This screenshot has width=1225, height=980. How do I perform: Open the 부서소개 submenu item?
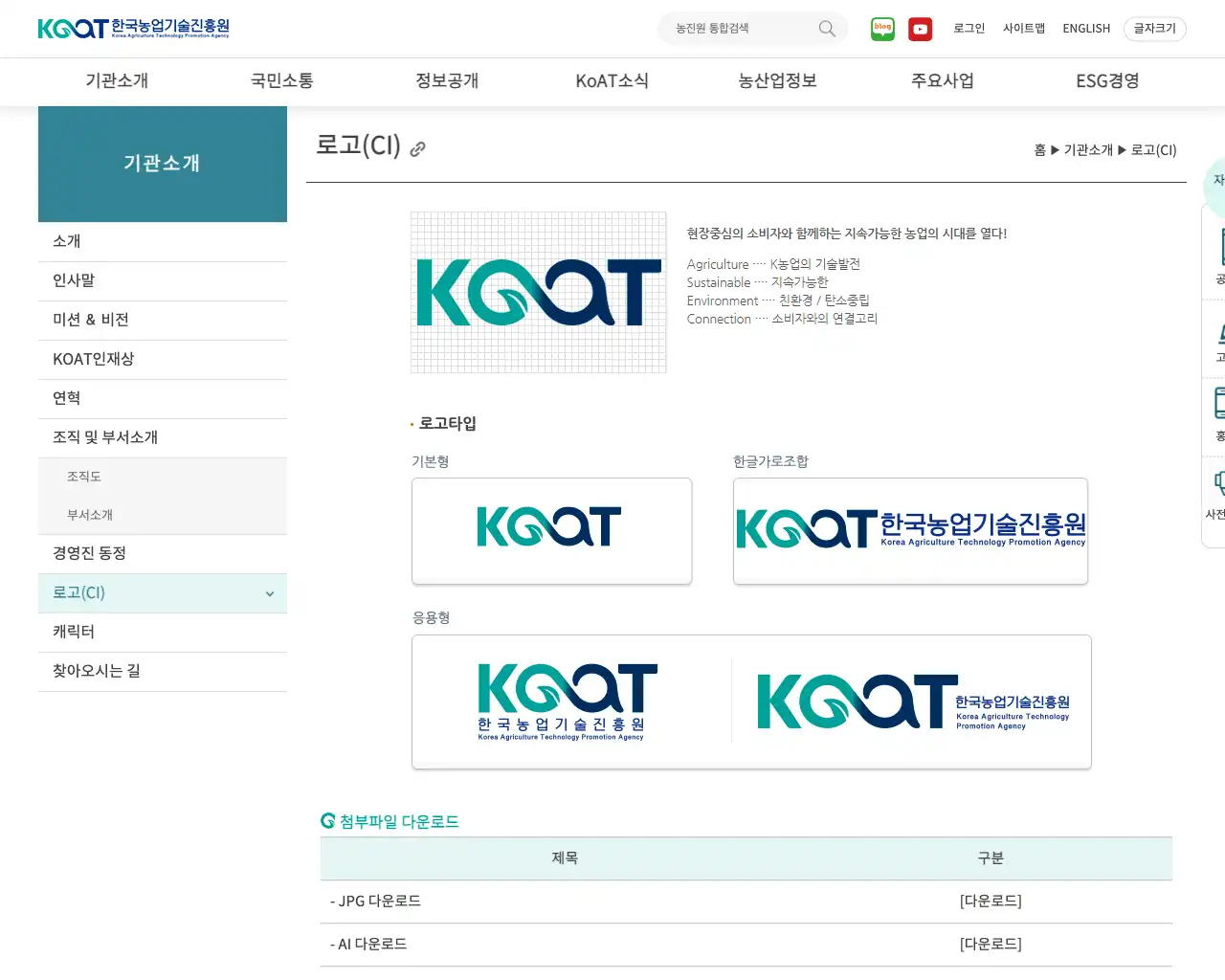(x=90, y=515)
